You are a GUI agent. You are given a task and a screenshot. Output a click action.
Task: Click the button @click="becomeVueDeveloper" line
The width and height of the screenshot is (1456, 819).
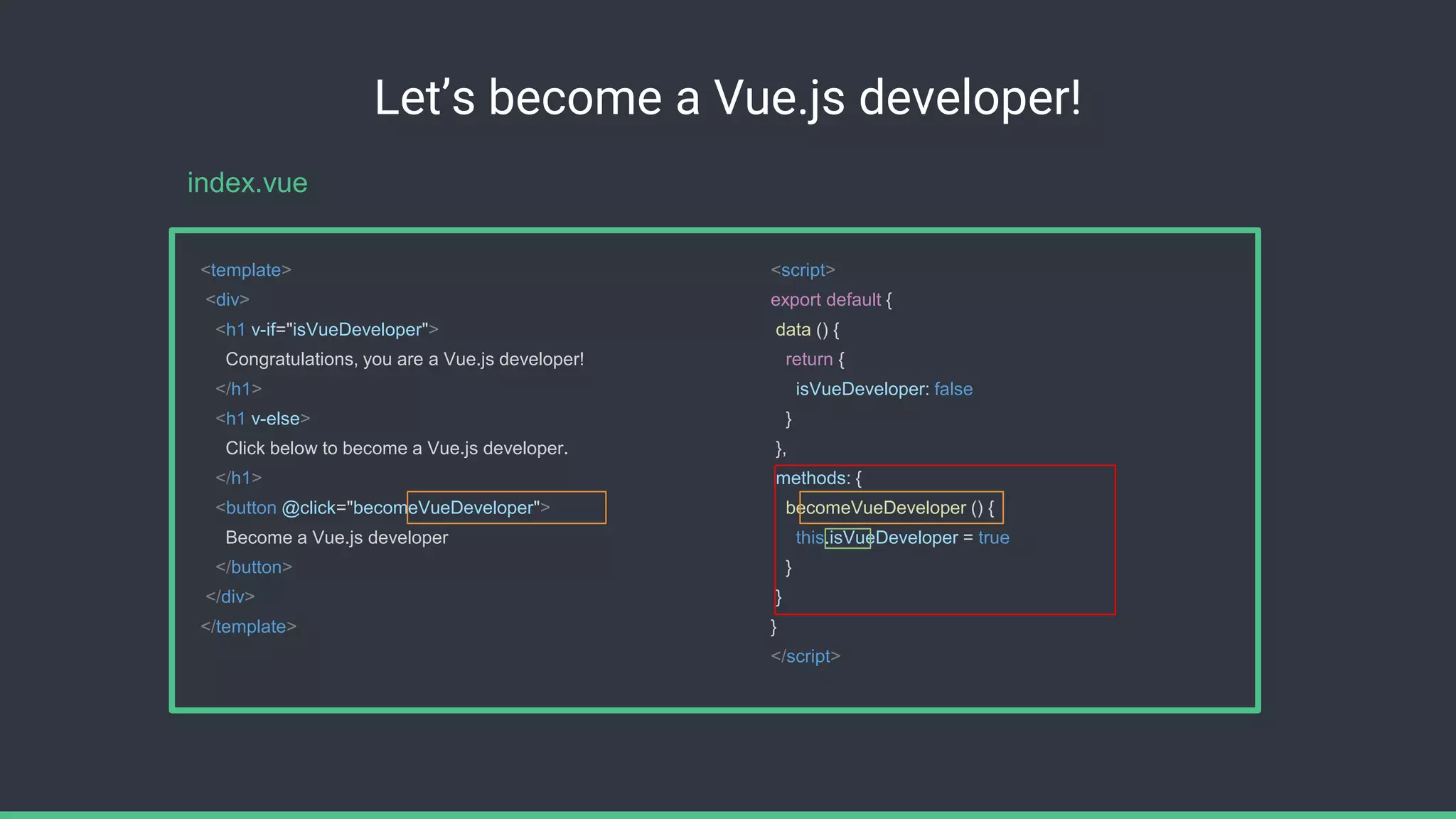click(383, 508)
